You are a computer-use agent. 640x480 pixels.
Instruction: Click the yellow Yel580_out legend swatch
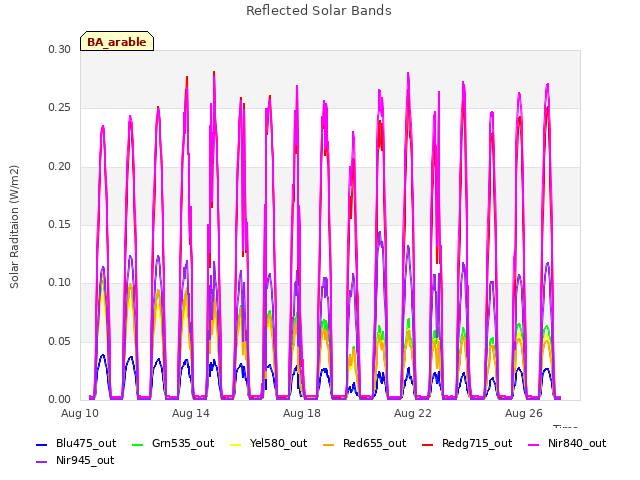coord(236,444)
